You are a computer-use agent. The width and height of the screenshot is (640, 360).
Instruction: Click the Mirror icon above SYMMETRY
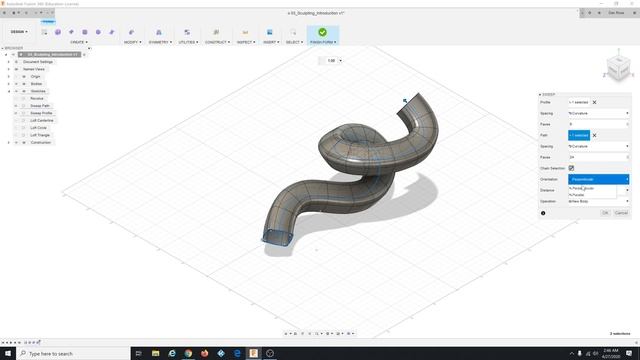(159, 32)
